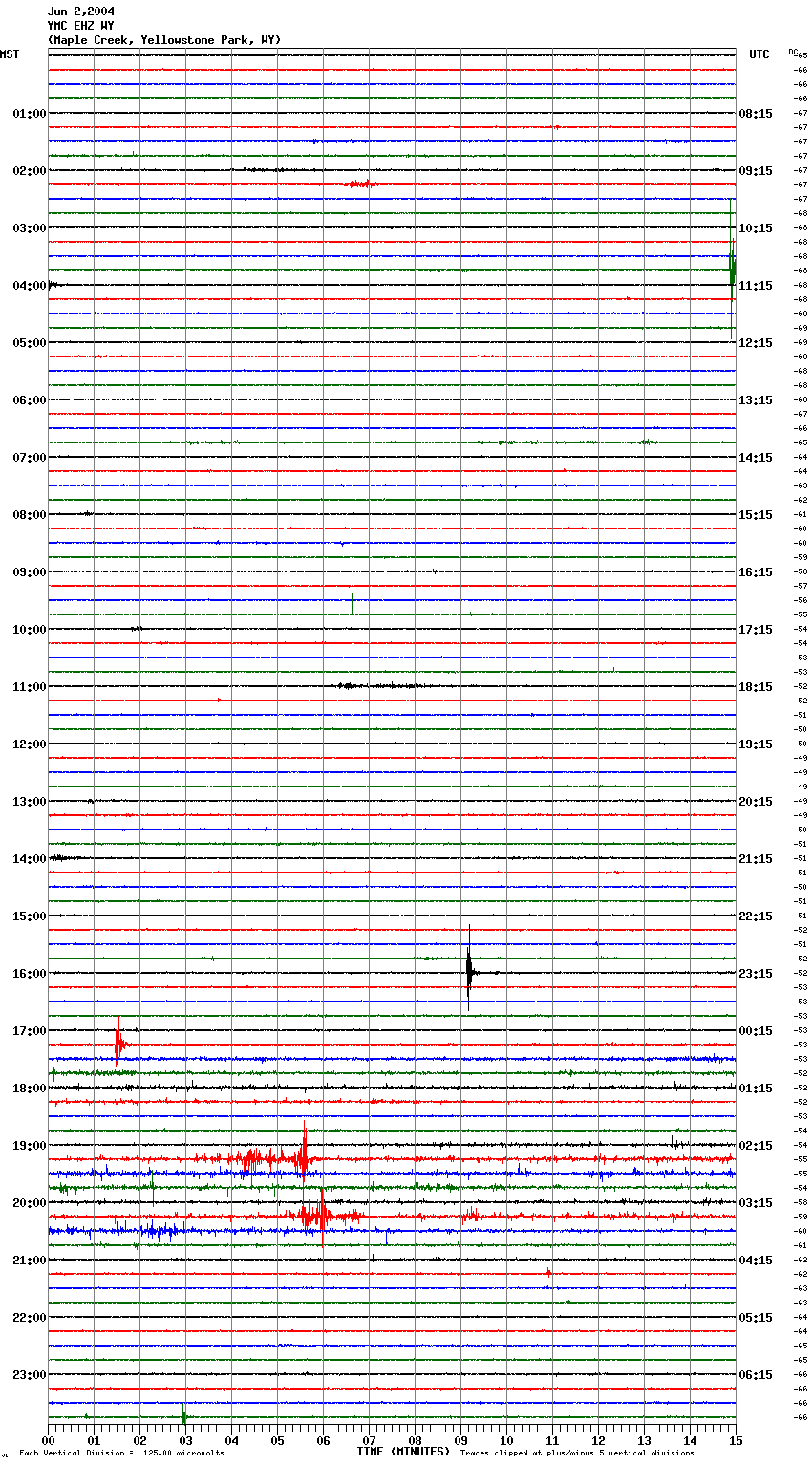Pick the 16:00 MST row label

point(30,974)
